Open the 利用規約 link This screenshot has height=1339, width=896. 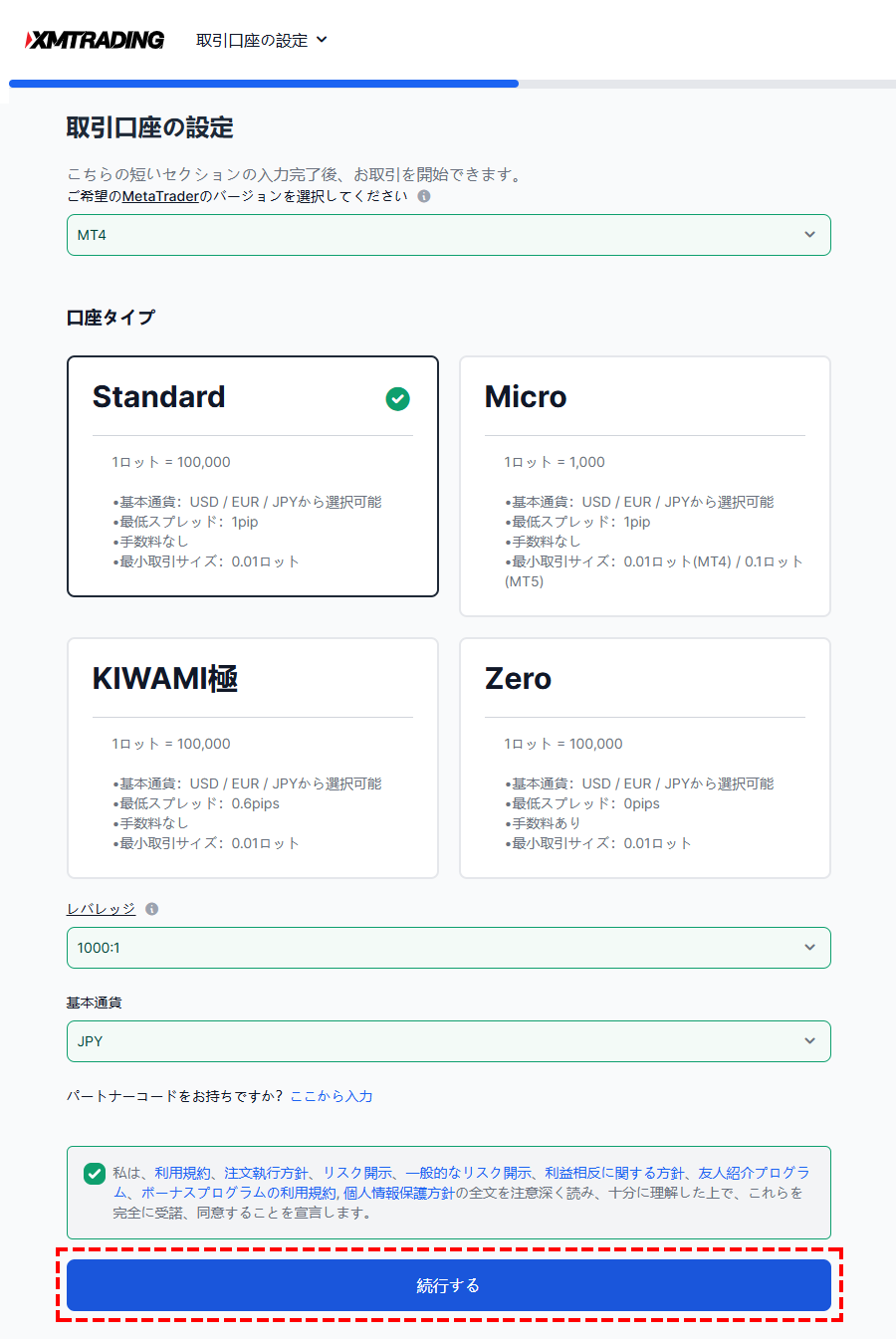point(182,1173)
